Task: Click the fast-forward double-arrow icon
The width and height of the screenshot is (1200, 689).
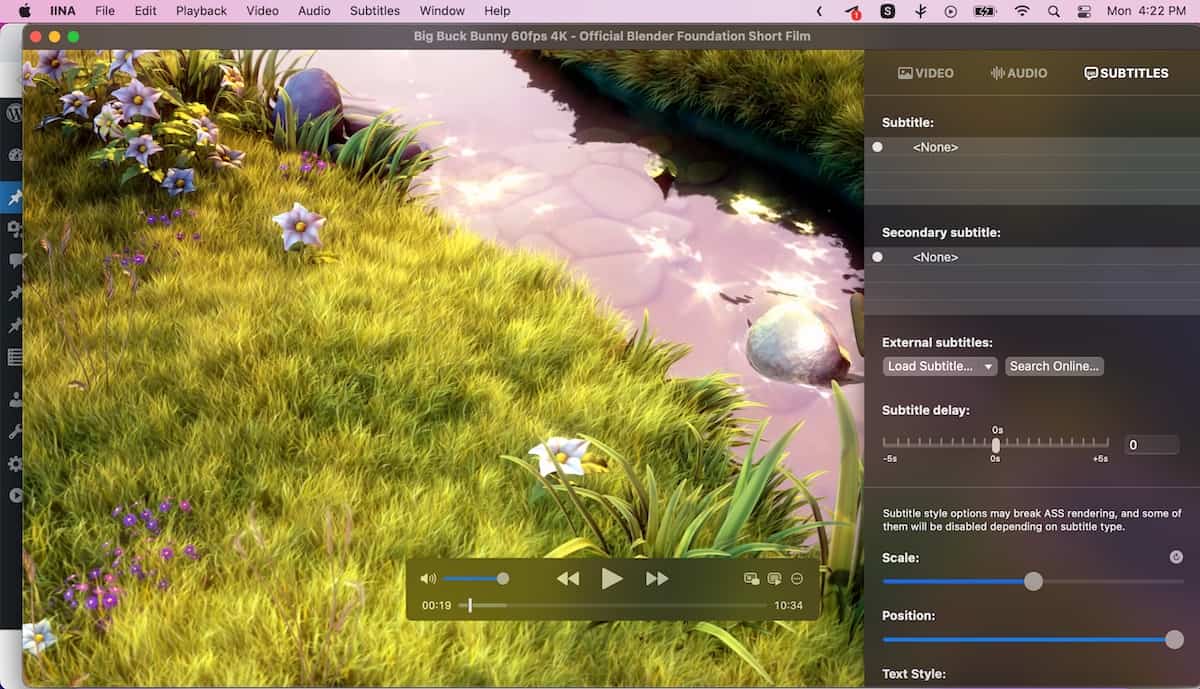Action: point(657,578)
